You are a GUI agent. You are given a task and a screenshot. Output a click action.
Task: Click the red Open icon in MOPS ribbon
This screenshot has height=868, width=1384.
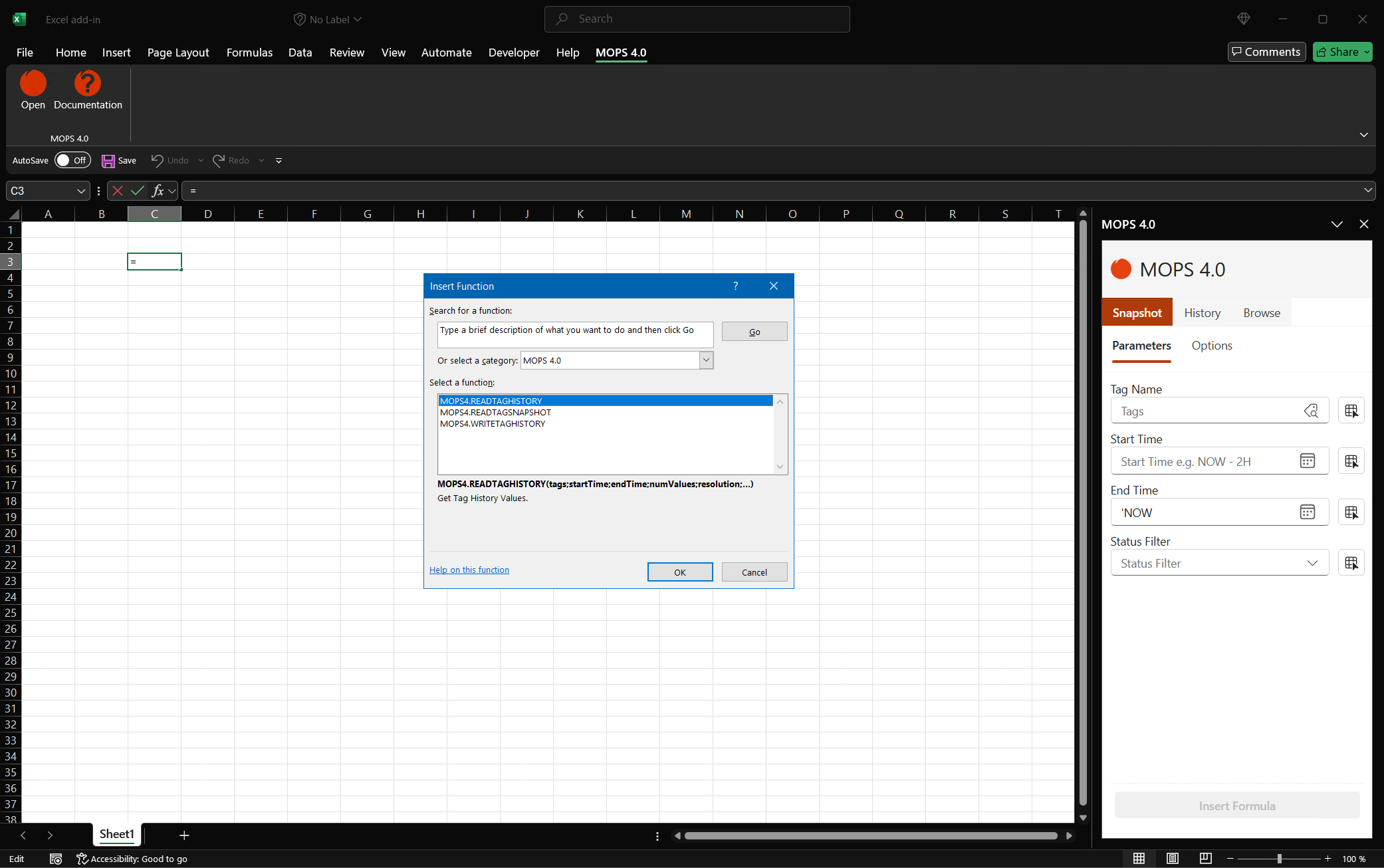(33, 83)
